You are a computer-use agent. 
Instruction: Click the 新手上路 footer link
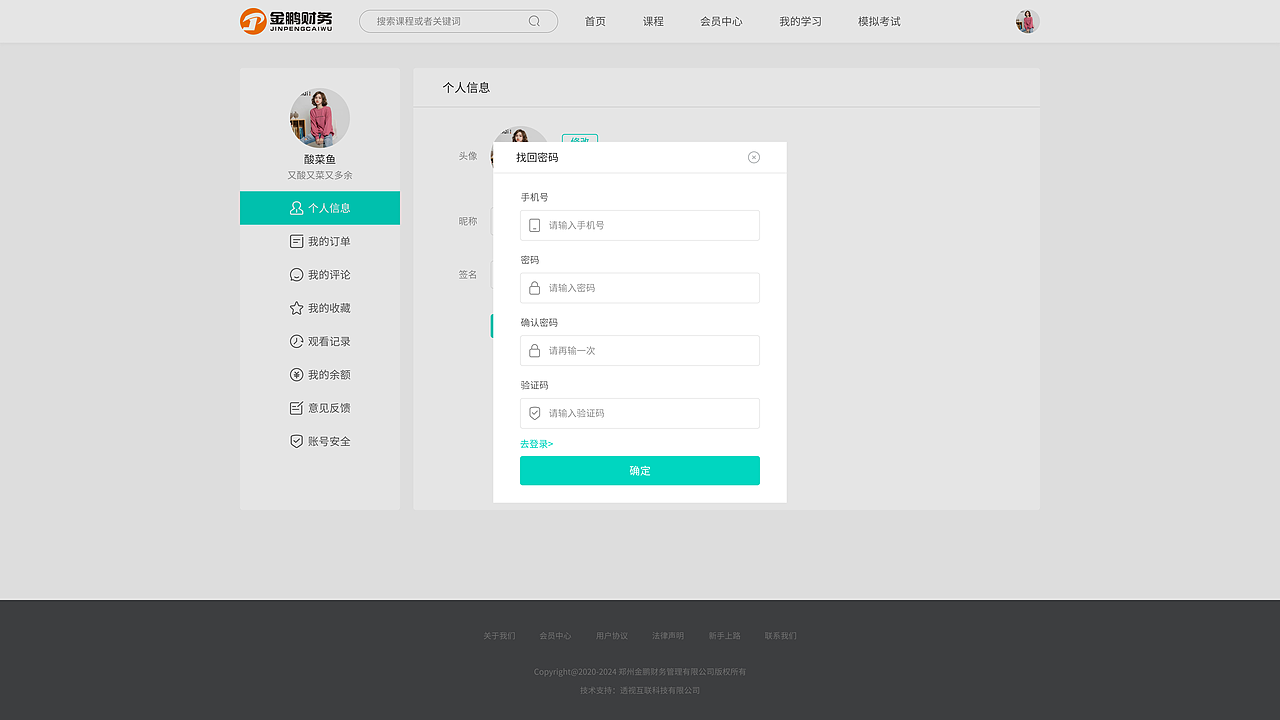pyautogui.click(x=725, y=636)
